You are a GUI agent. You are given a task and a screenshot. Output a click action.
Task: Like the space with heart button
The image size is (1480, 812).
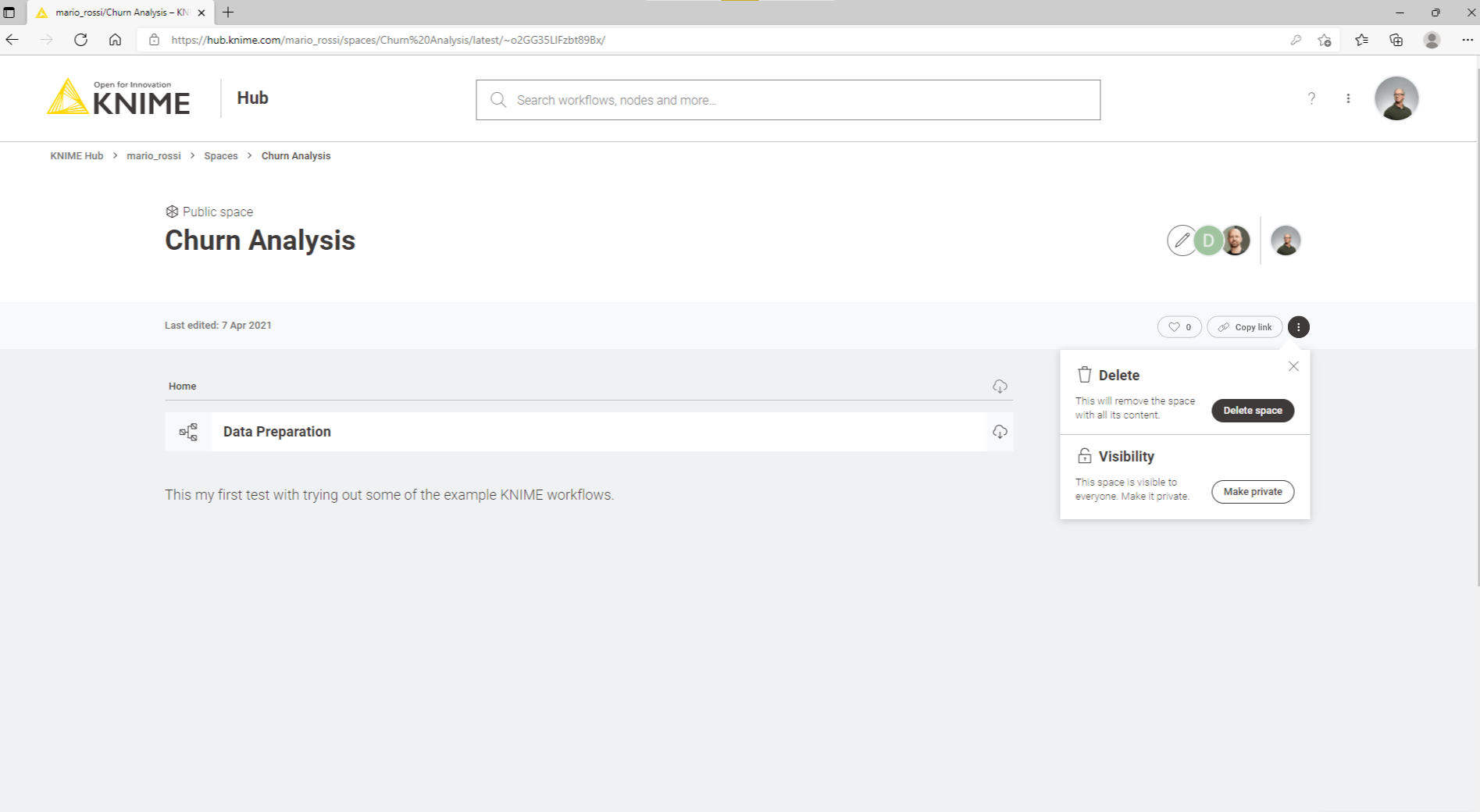(1179, 327)
